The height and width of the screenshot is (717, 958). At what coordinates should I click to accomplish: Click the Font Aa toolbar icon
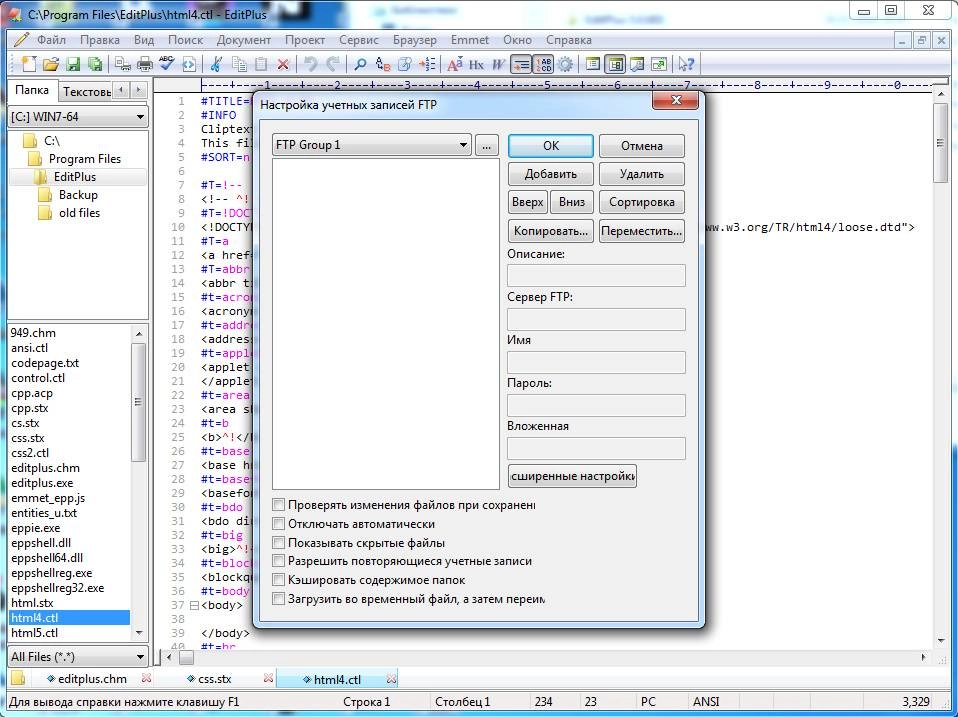pos(455,64)
